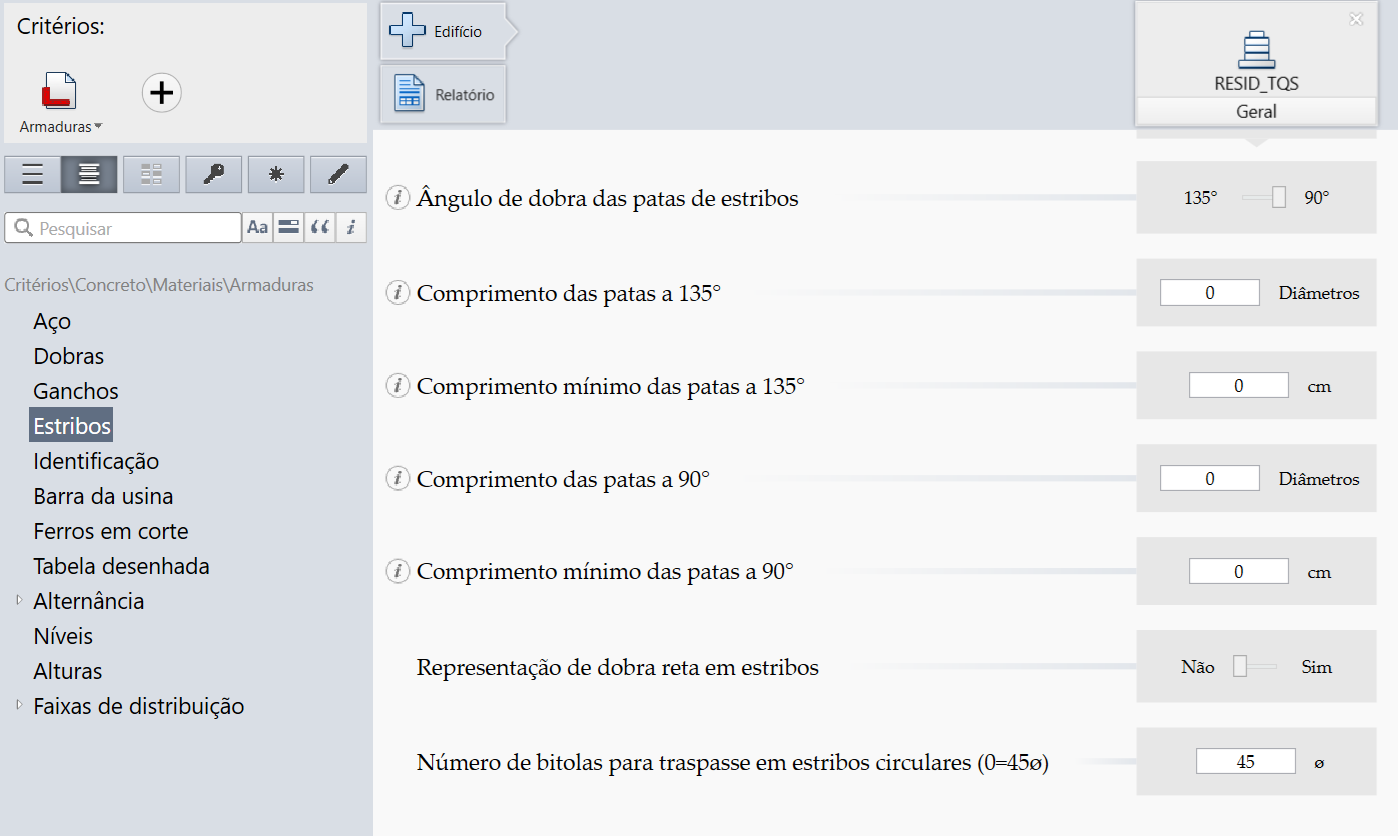Viewport: 1398px width, 836px height.
Task: Select Barra da usina tree item
Action: tap(103, 496)
